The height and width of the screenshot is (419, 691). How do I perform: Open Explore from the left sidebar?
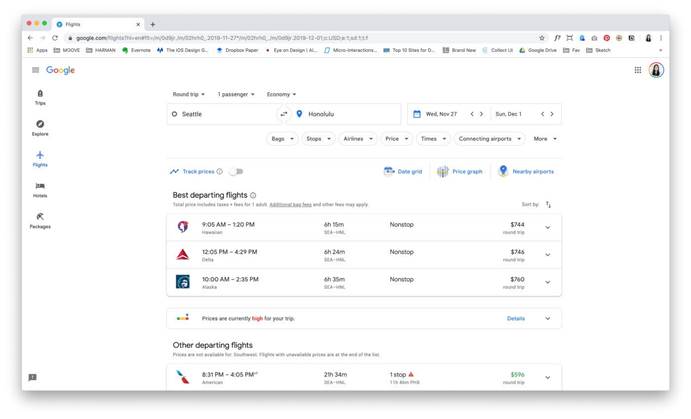coord(40,127)
